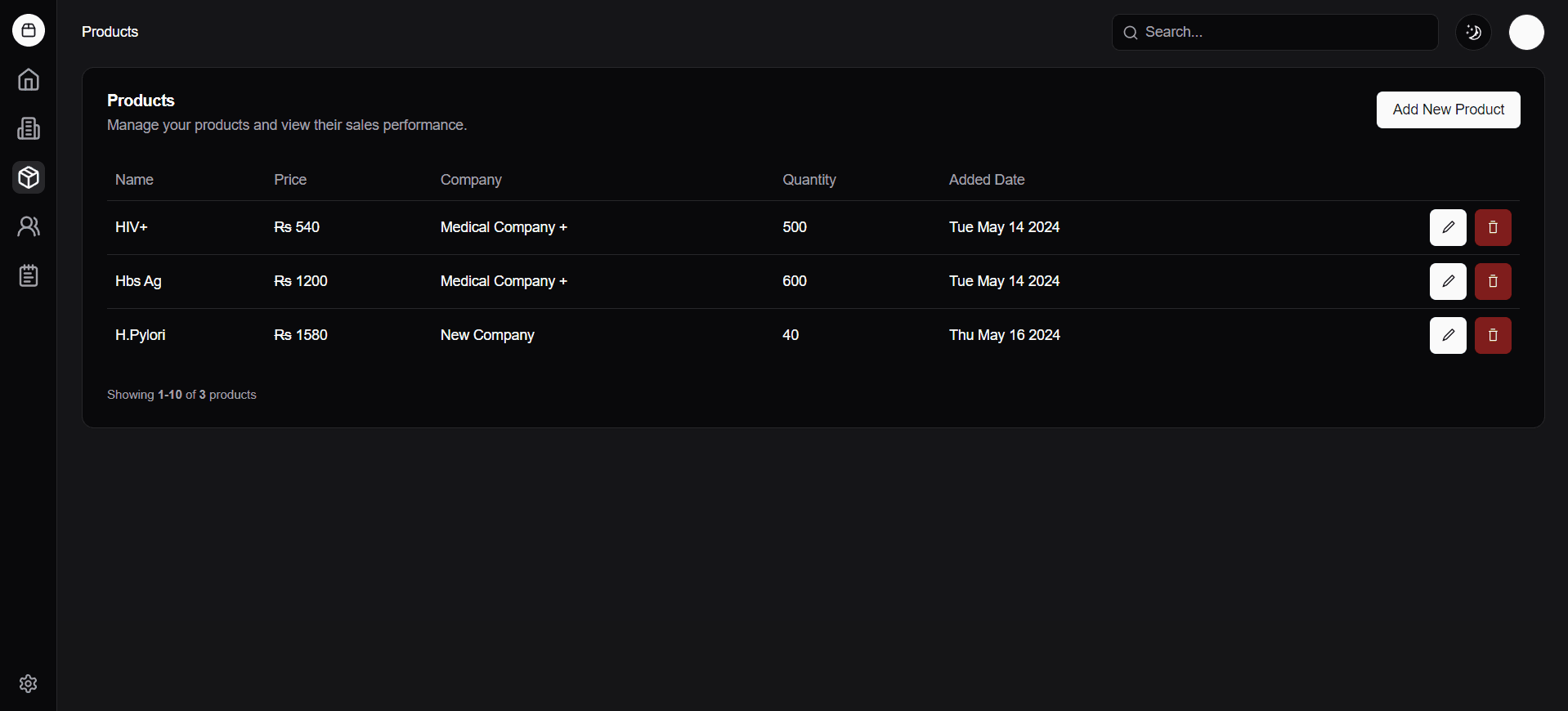The height and width of the screenshot is (711, 1568).
Task: Edit the H.Pylori product
Action: click(x=1448, y=335)
